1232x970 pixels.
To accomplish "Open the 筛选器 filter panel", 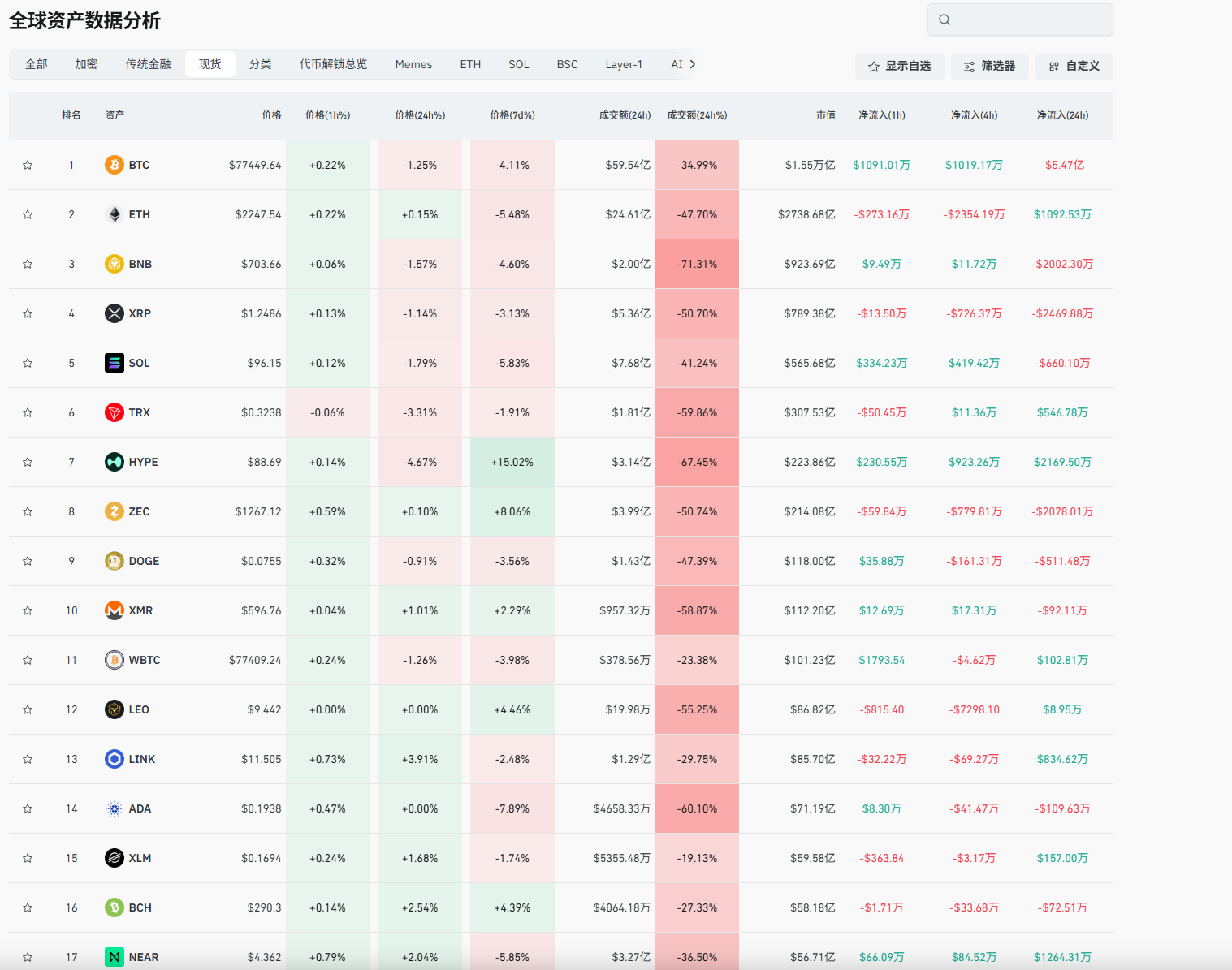I will pyautogui.click(x=989, y=67).
